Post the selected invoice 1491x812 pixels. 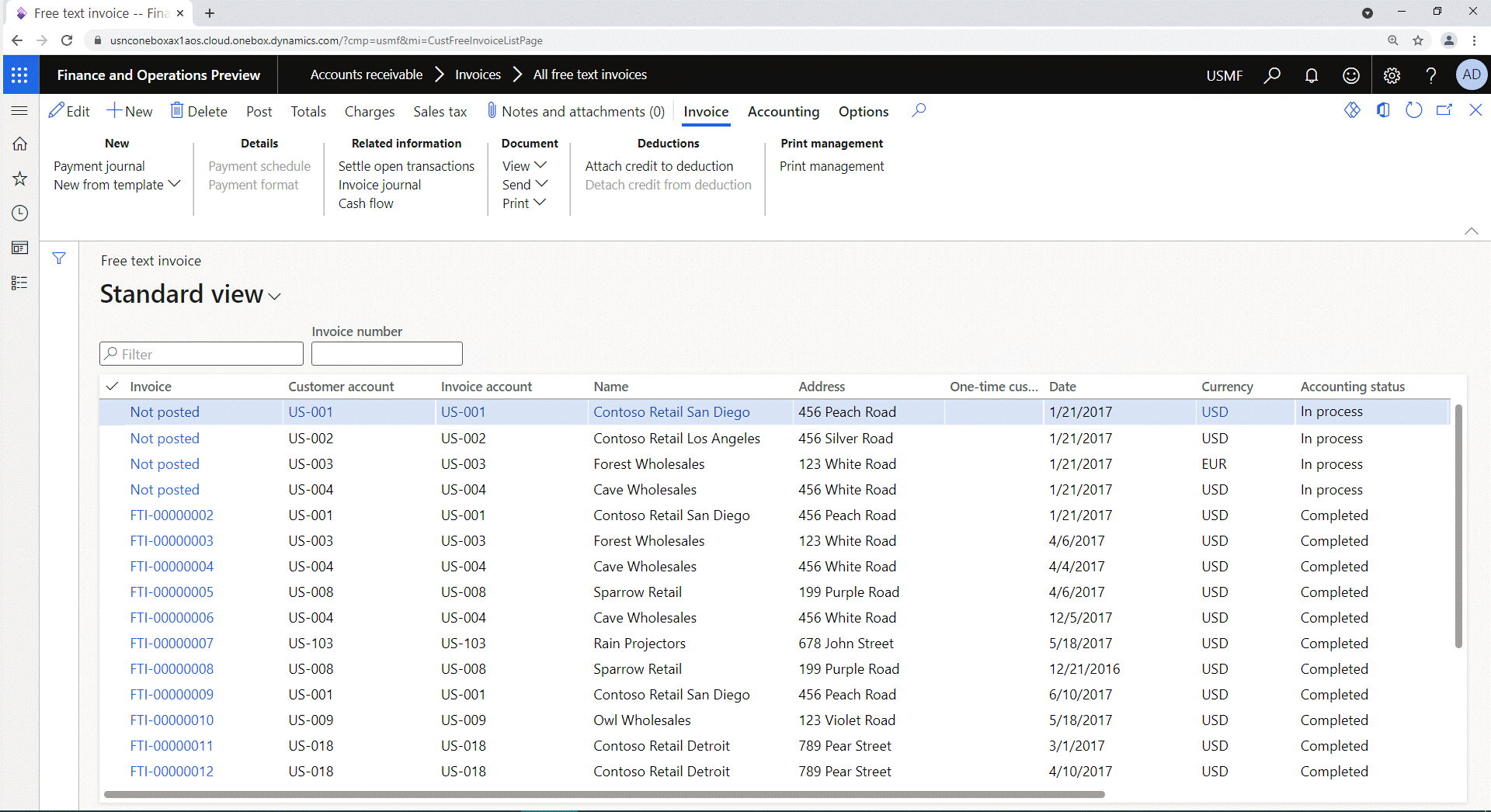(x=259, y=111)
